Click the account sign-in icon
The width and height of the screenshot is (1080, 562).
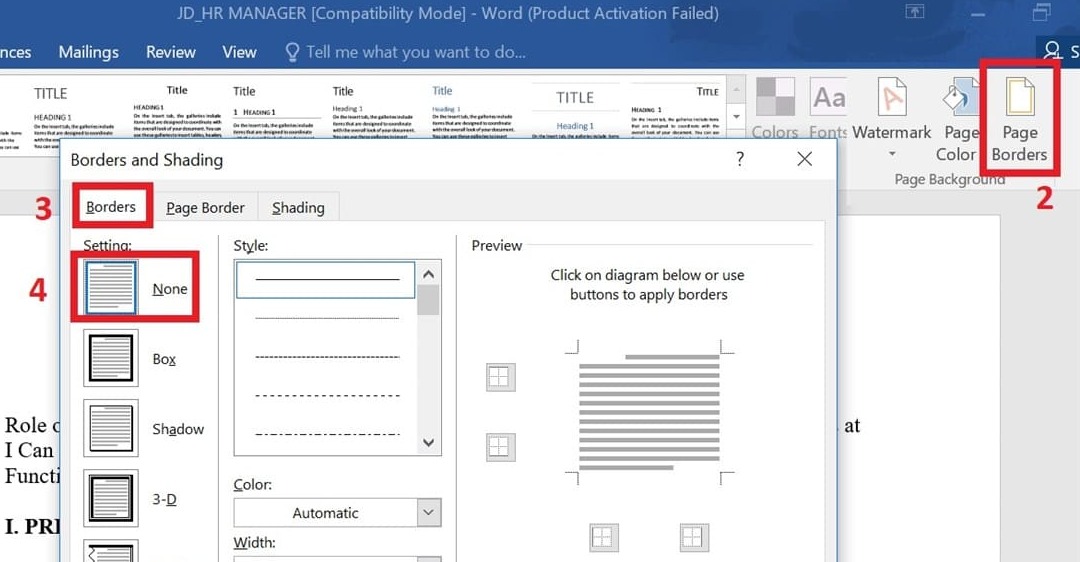point(1052,51)
